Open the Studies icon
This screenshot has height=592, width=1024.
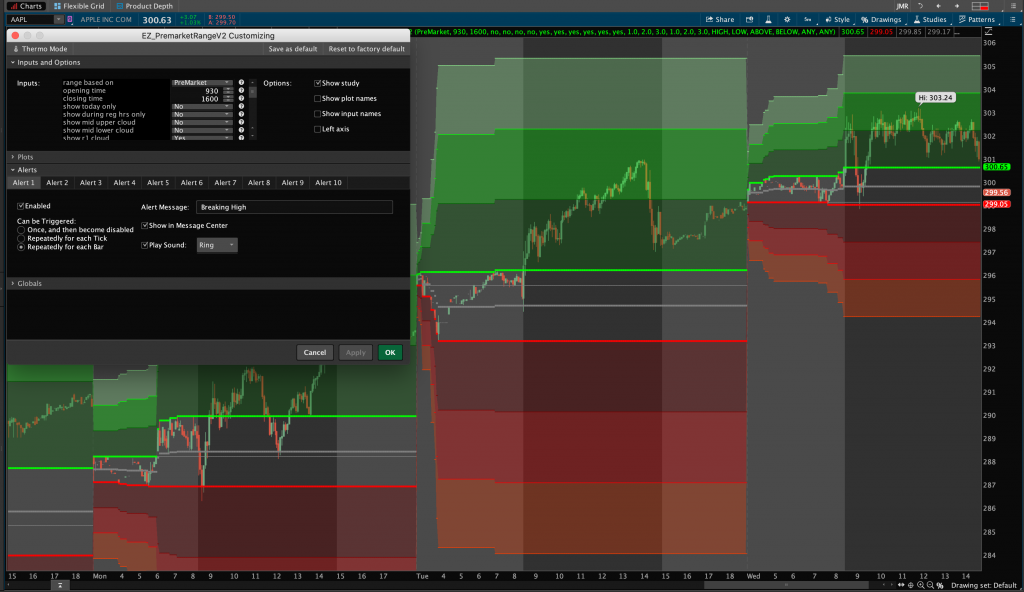(929, 18)
